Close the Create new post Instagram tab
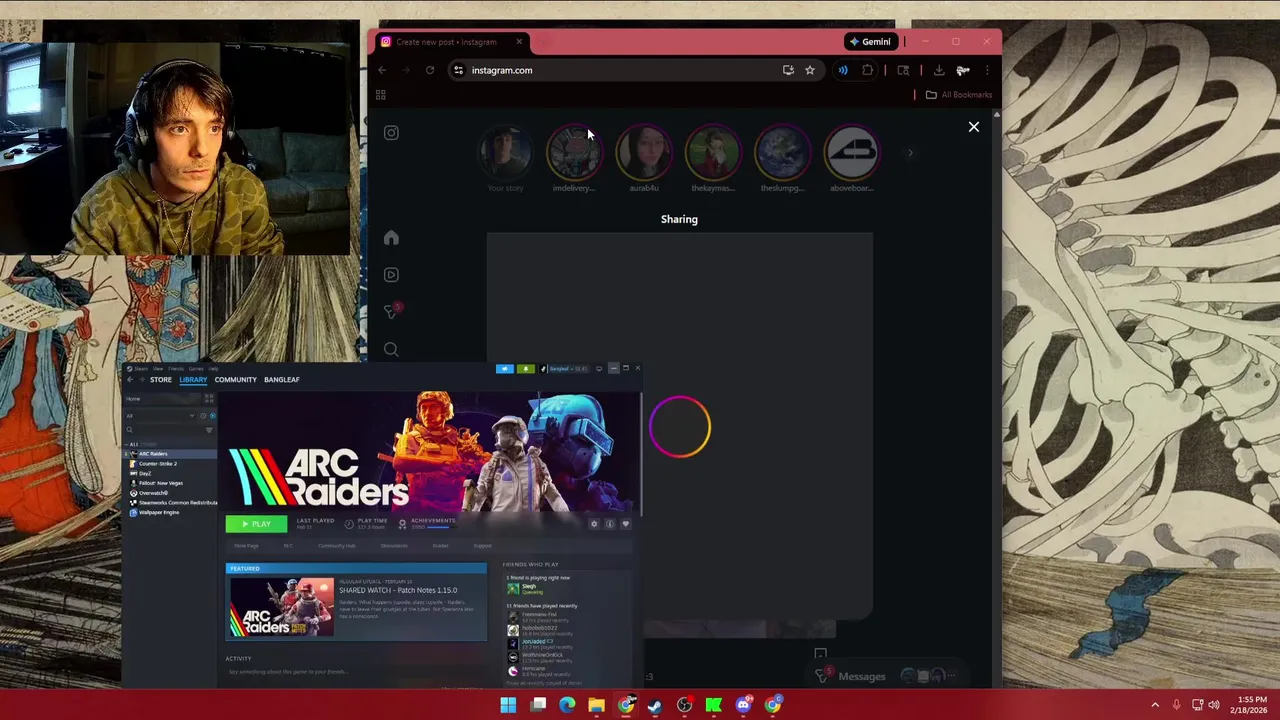 519,42
